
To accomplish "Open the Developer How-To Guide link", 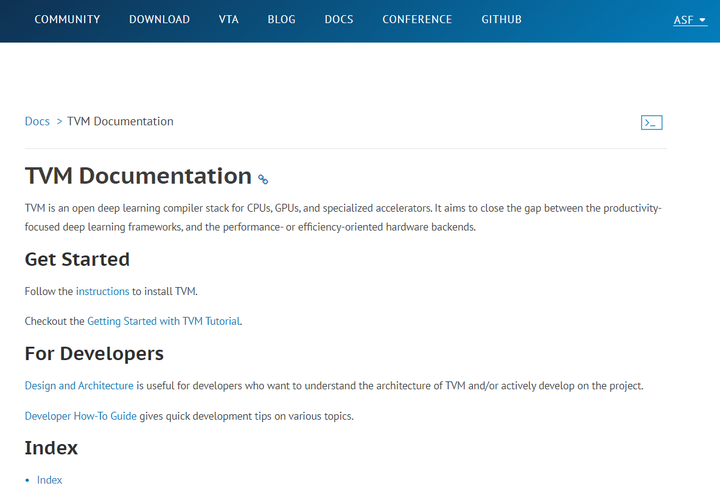I will tap(80, 416).
